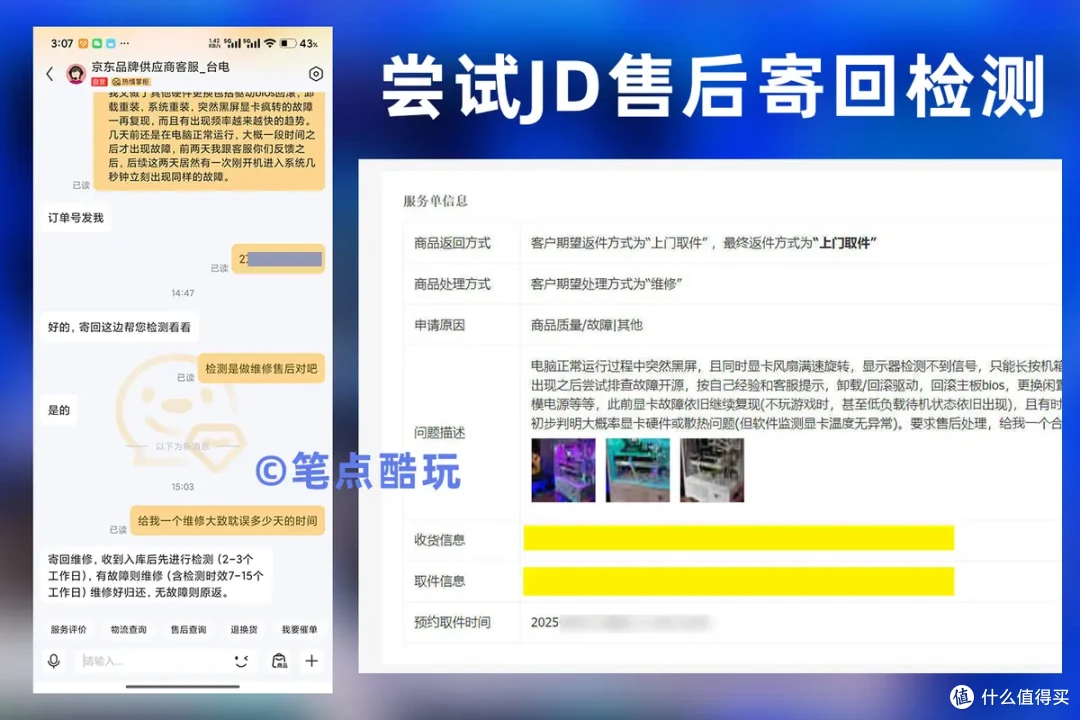The height and width of the screenshot is (720, 1080).
Task: Click the long orange message about 黑屏显卡疯转
Action: click(x=209, y=141)
